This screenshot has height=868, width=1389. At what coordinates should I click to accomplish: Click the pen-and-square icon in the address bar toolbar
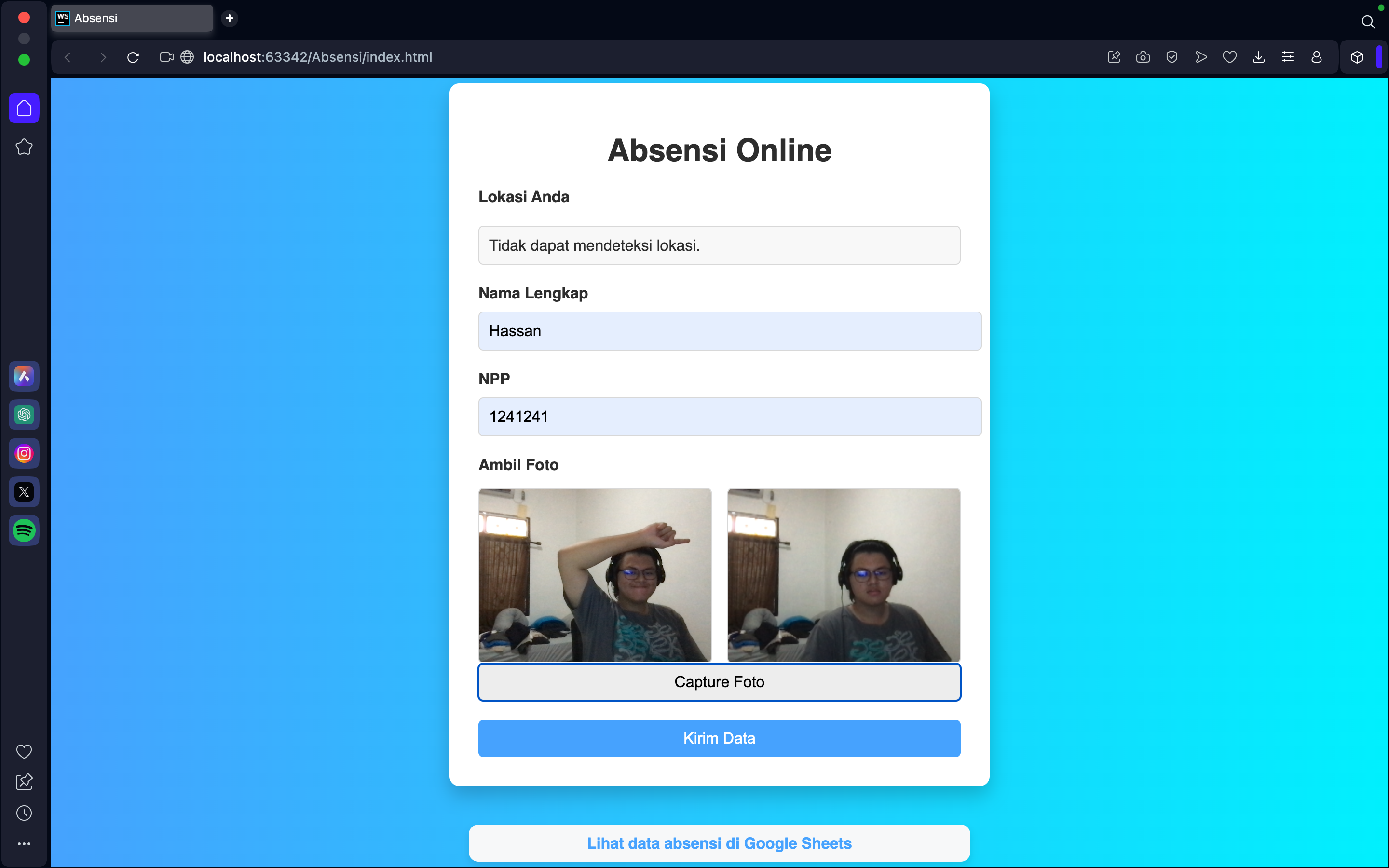1114,57
